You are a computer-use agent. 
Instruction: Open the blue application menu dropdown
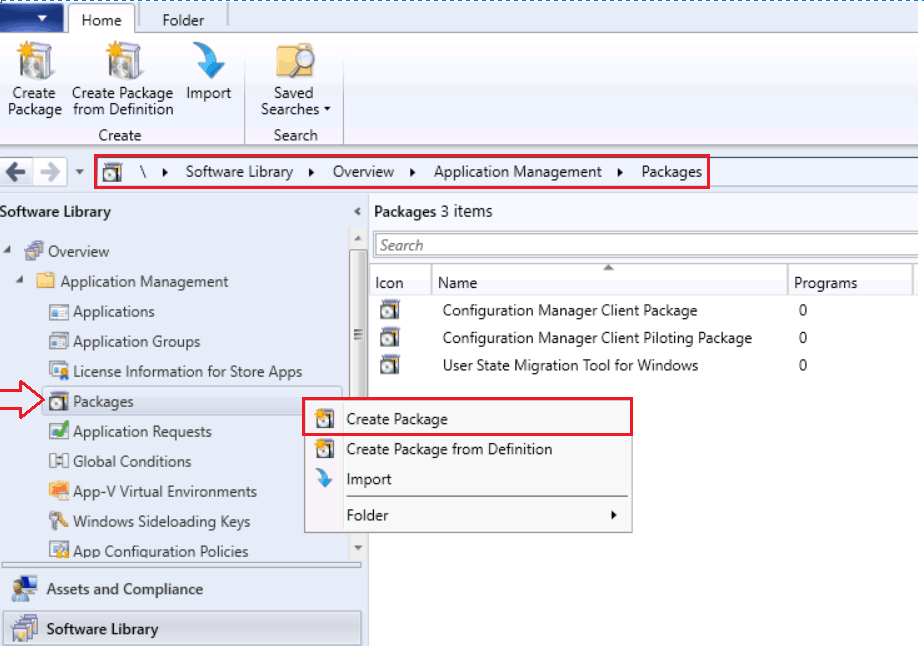click(x=31, y=18)
